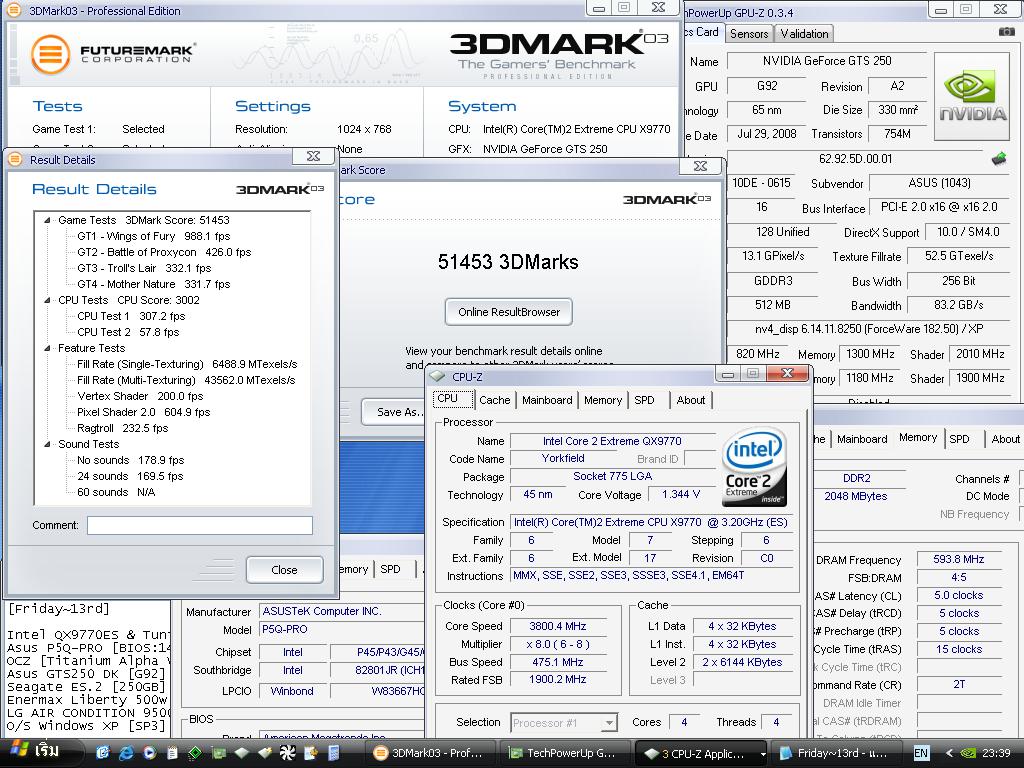
Task: Click the green chip quick launch icon
Action: coord(195,753)
